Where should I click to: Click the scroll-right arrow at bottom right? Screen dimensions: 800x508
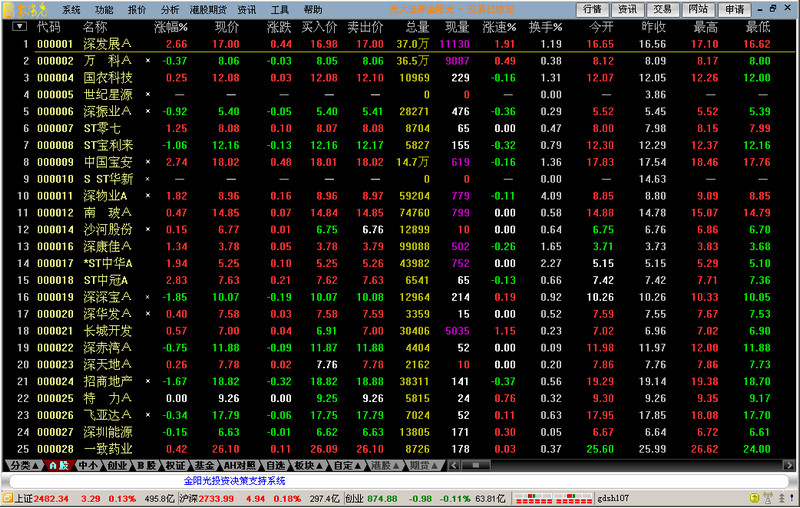791,466
